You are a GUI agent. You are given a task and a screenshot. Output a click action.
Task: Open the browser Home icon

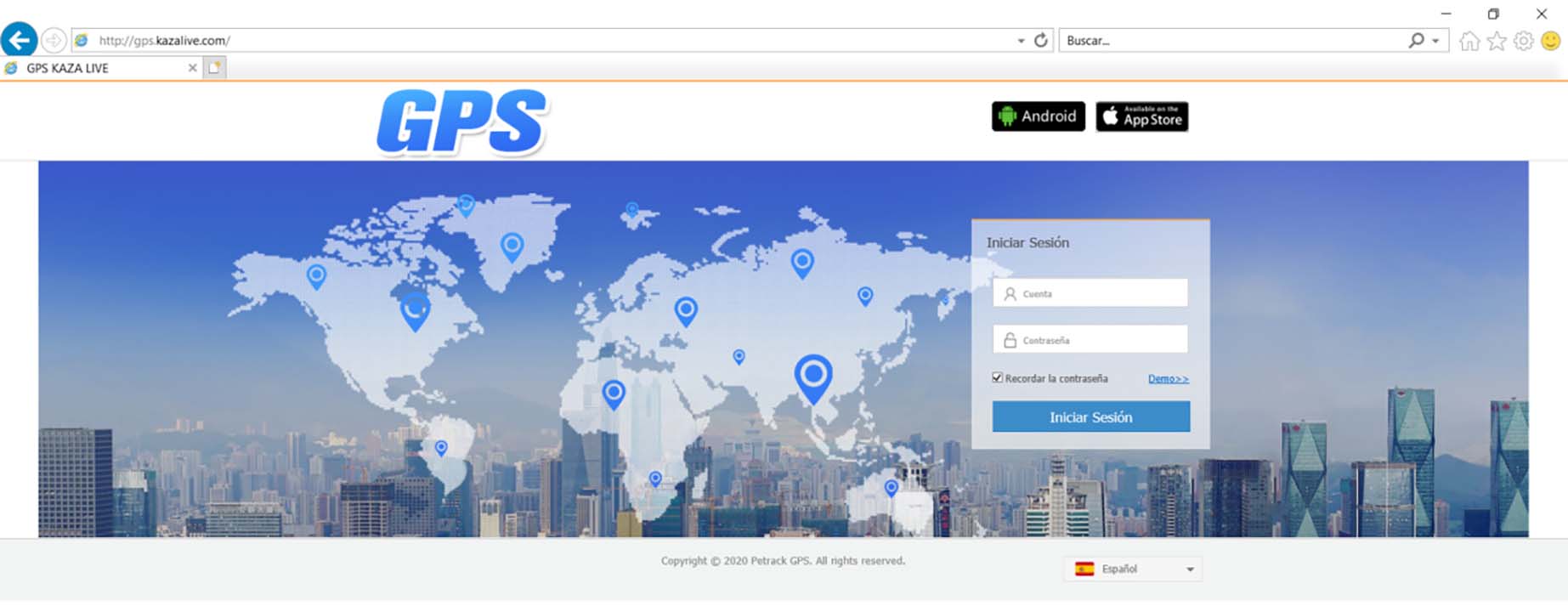tap(1469, 41)
